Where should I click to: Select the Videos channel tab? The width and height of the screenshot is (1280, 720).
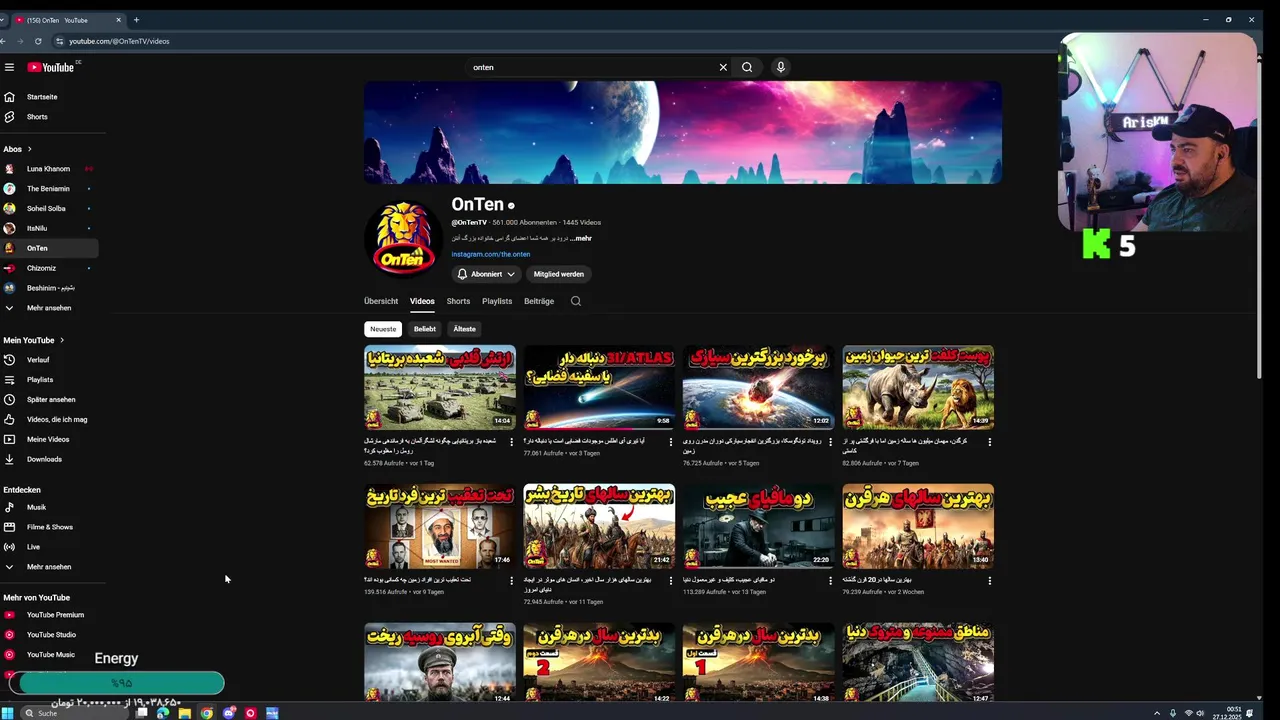pyautogui.click(x=422, y=301)
